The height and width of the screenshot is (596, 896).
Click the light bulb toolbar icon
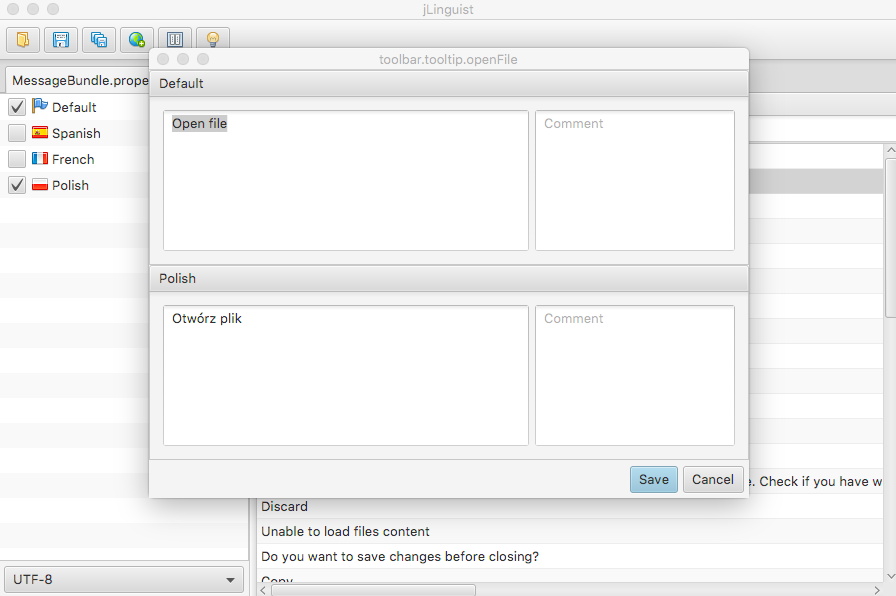(x=213, y=39)
